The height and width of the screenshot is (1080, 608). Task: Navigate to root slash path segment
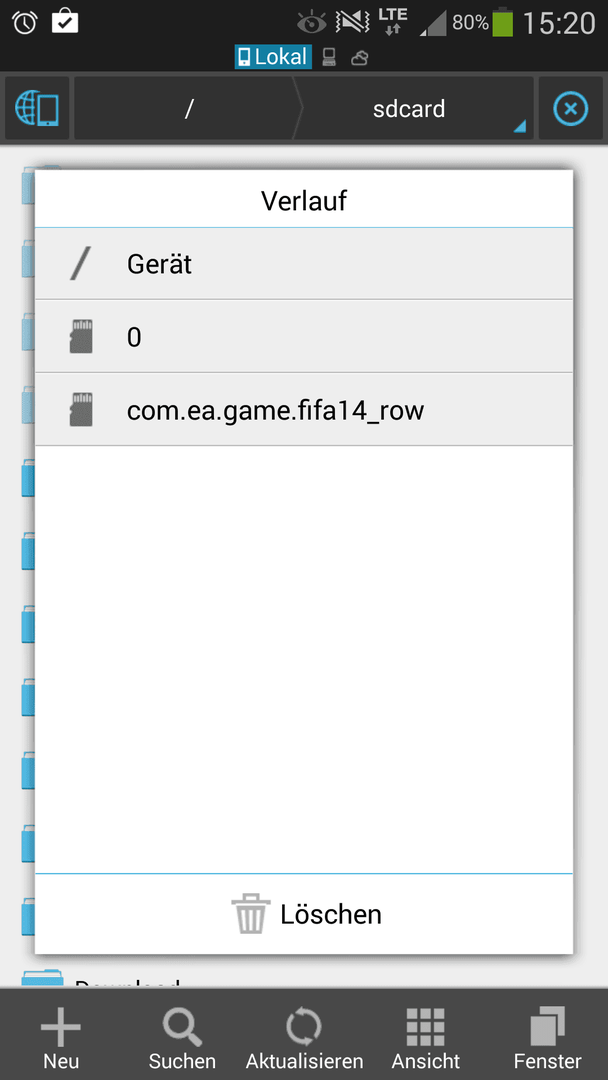187,109
